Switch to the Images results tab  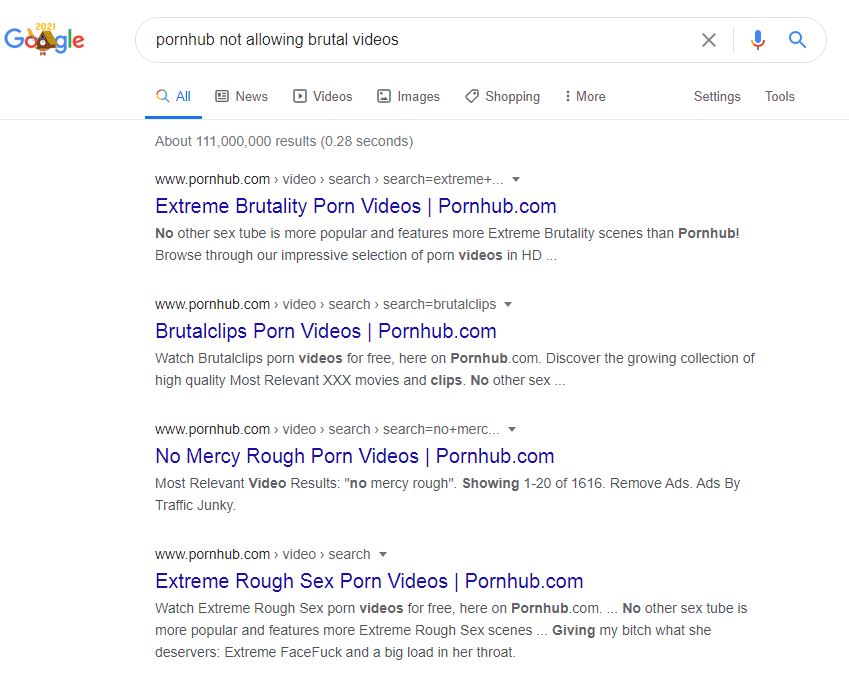408,97
